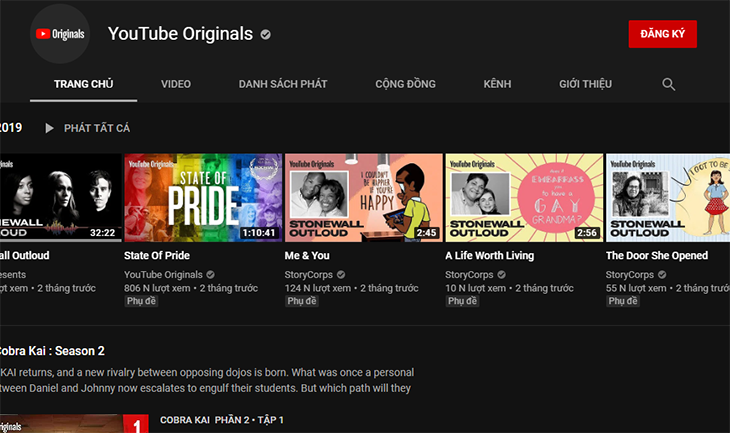Open The Door She Opened thumbnail
Image resolution: width=730 pixels, height=433 pixels.
668,198
